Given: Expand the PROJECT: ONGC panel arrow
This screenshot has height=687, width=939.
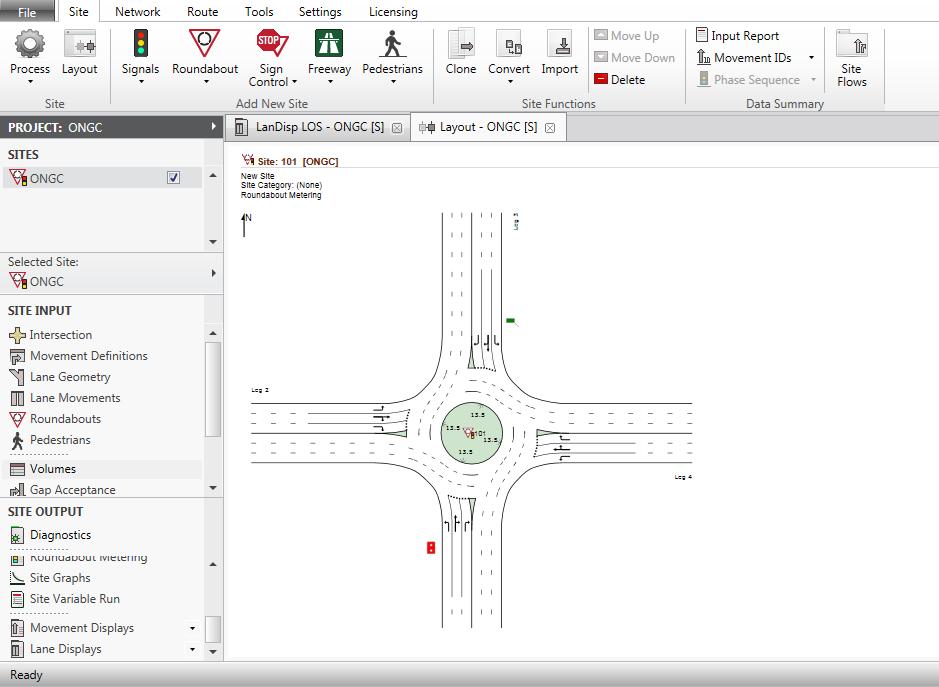Looking at the screenshot, I should click(x=214, y=127).
